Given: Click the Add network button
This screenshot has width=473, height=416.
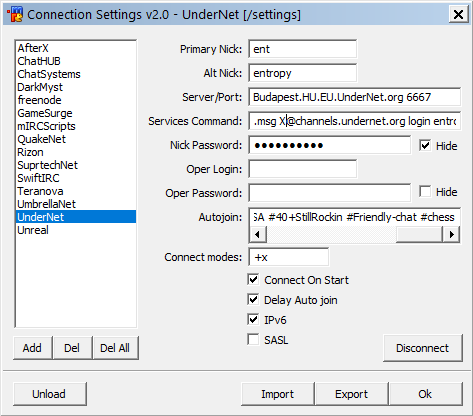Looking at the screenshot, I should click(32, 348).
